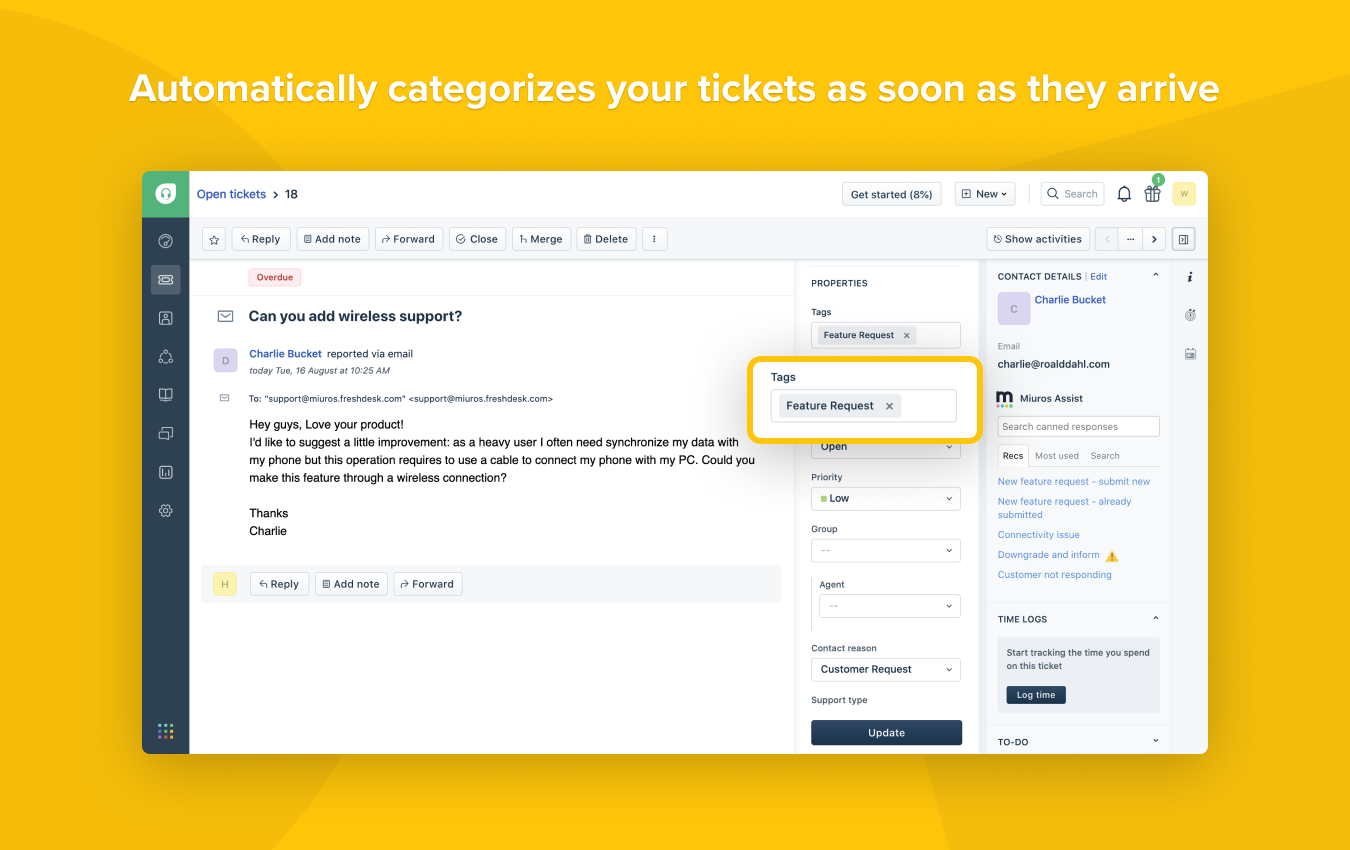Open more actions three-dot menu
1350x850 pixels.
655,239
